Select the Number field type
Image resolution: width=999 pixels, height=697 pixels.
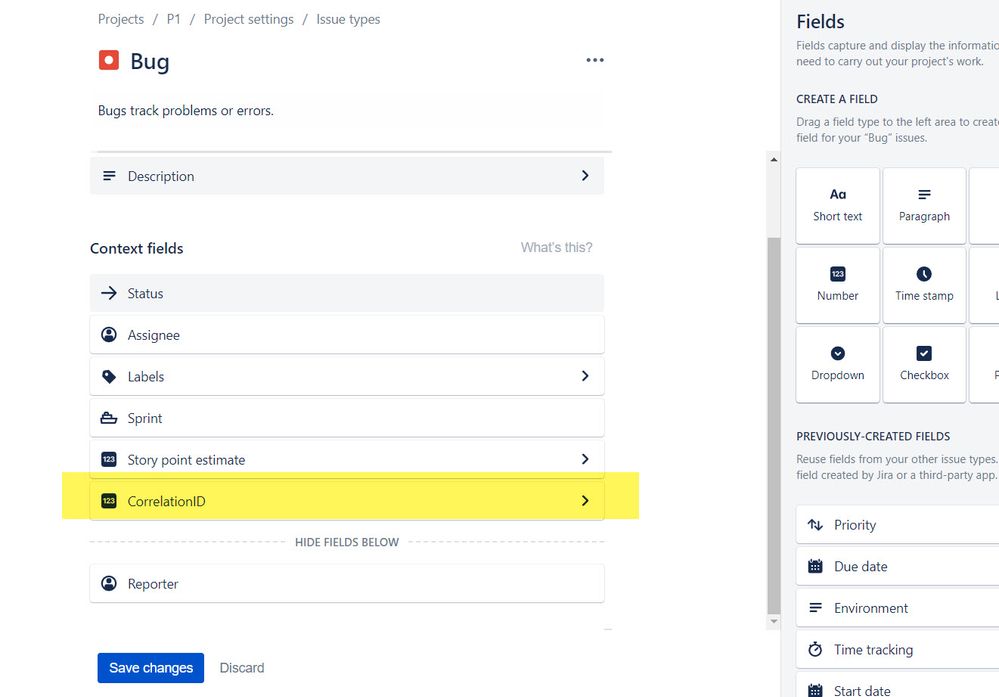click(x=837, y=285)
